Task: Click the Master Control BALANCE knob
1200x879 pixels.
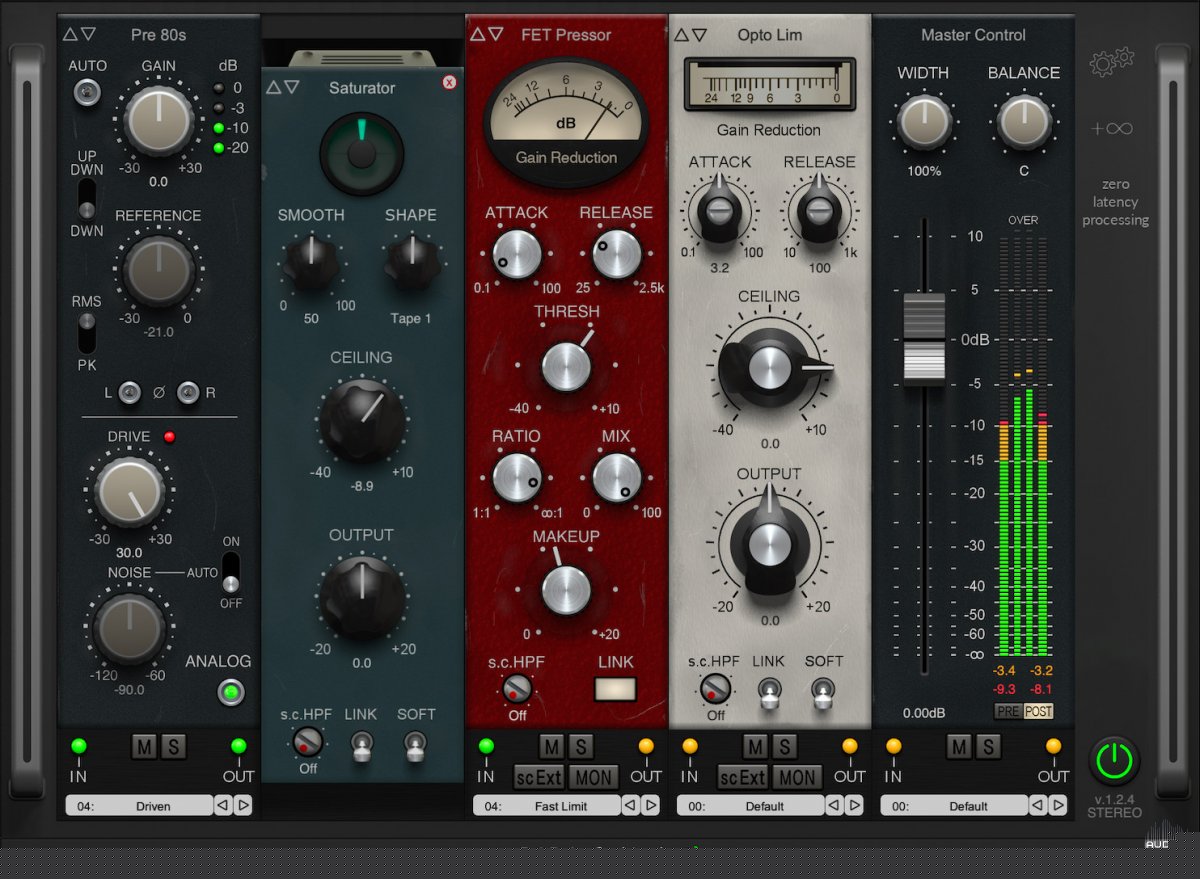Action: click(1024, 122)
